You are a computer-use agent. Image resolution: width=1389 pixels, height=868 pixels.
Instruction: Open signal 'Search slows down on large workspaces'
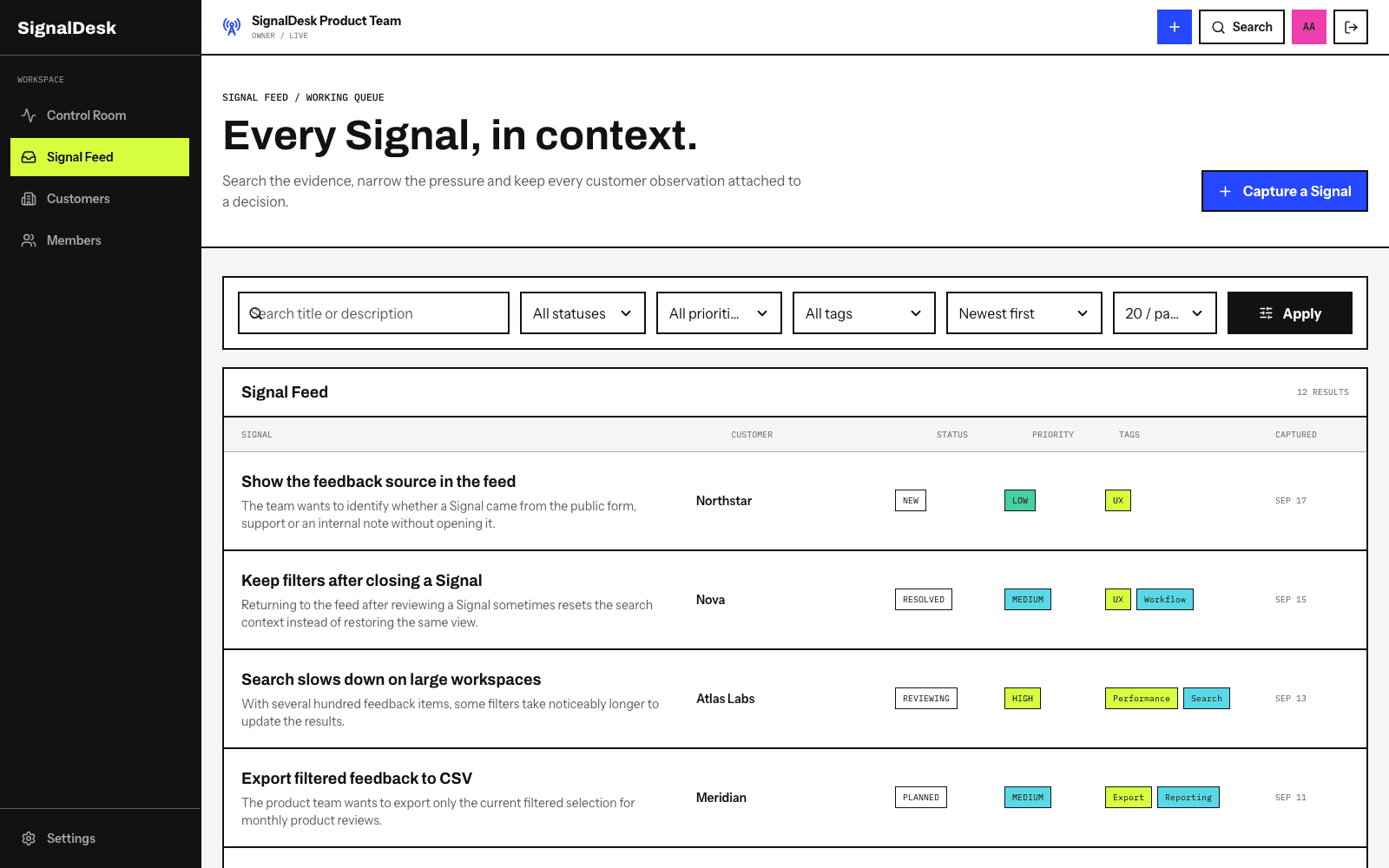(x=391, y=680)
